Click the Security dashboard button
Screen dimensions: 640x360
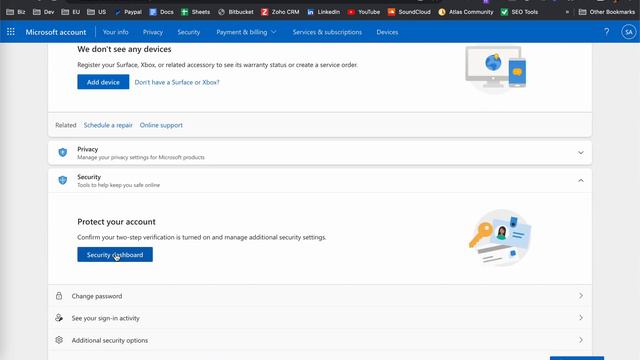point(115,255)
